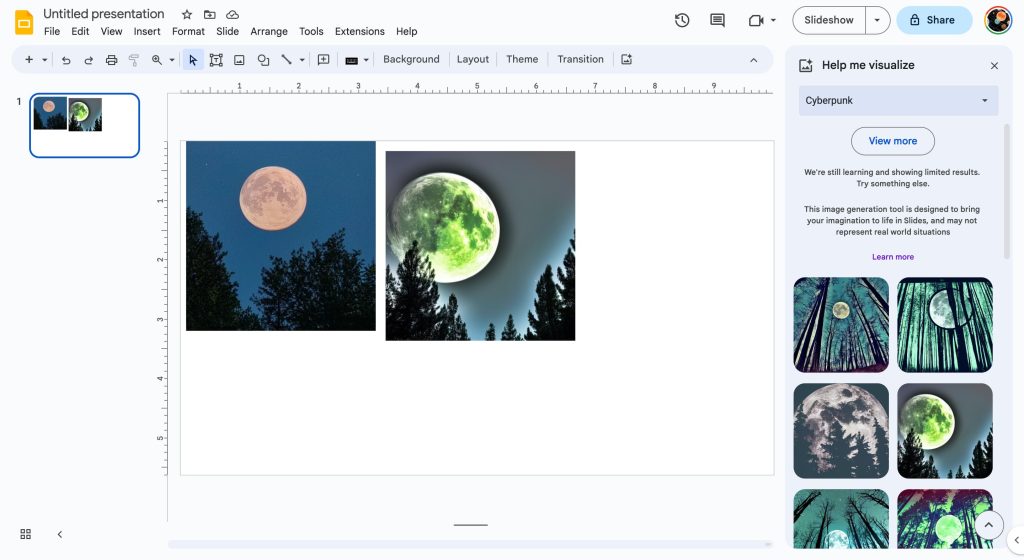1024x560 pixels.
Task: Open version history clock icon
Action: pyautogui.click(x=682, y=20)
